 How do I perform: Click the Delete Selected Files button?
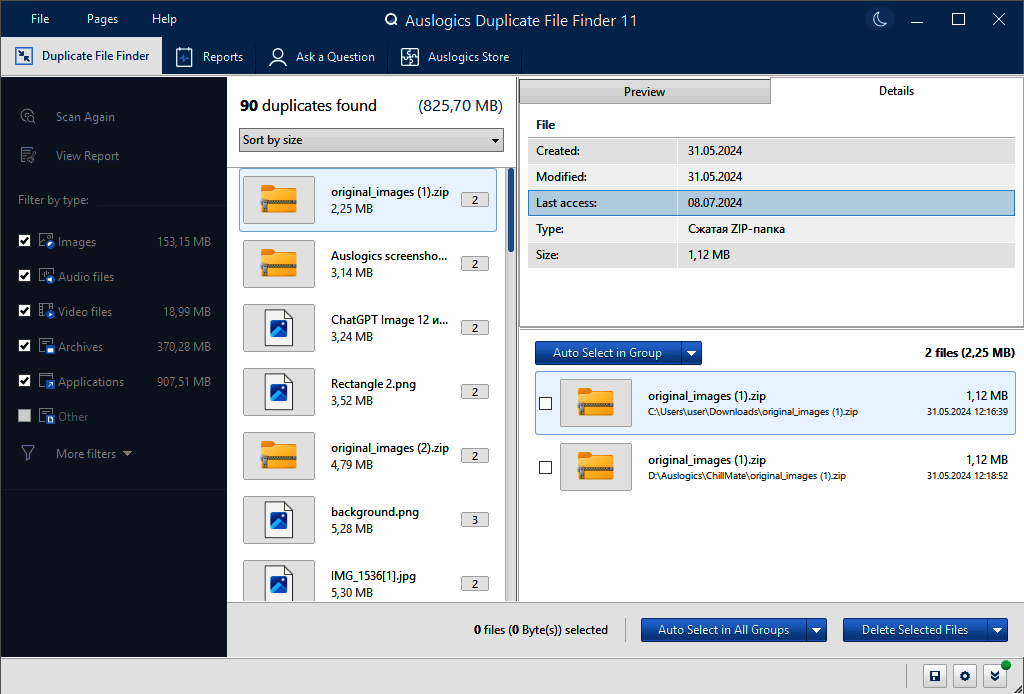pos(914,630)
